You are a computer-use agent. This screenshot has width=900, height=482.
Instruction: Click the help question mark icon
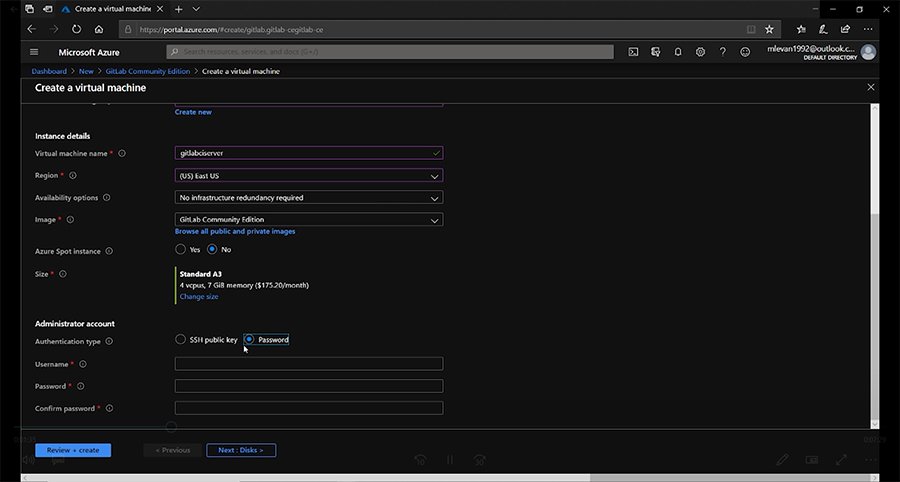(x=722, y=52)
